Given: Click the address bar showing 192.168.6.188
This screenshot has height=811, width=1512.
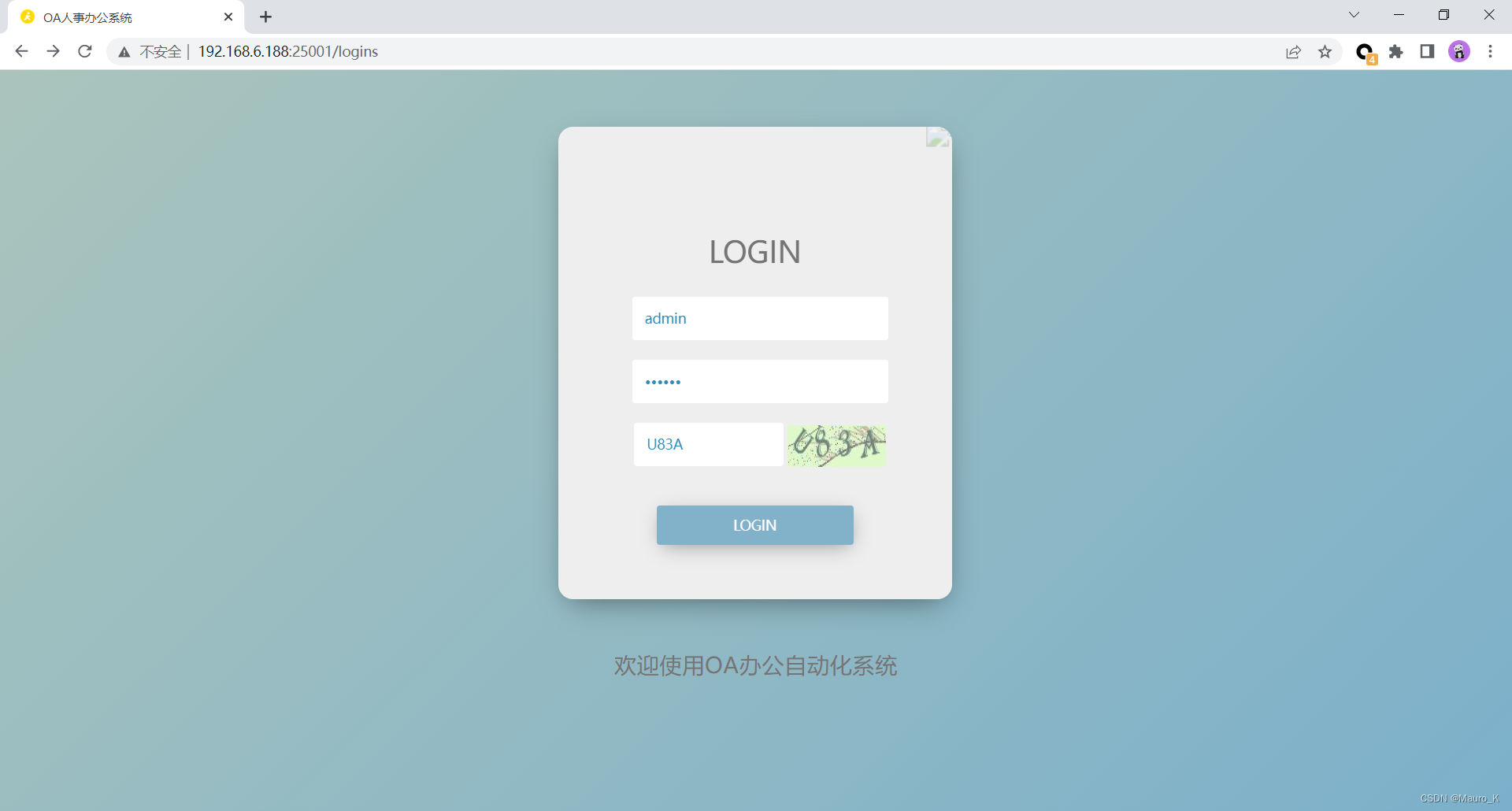Looking at the screenshot, I should click(288, 51).
